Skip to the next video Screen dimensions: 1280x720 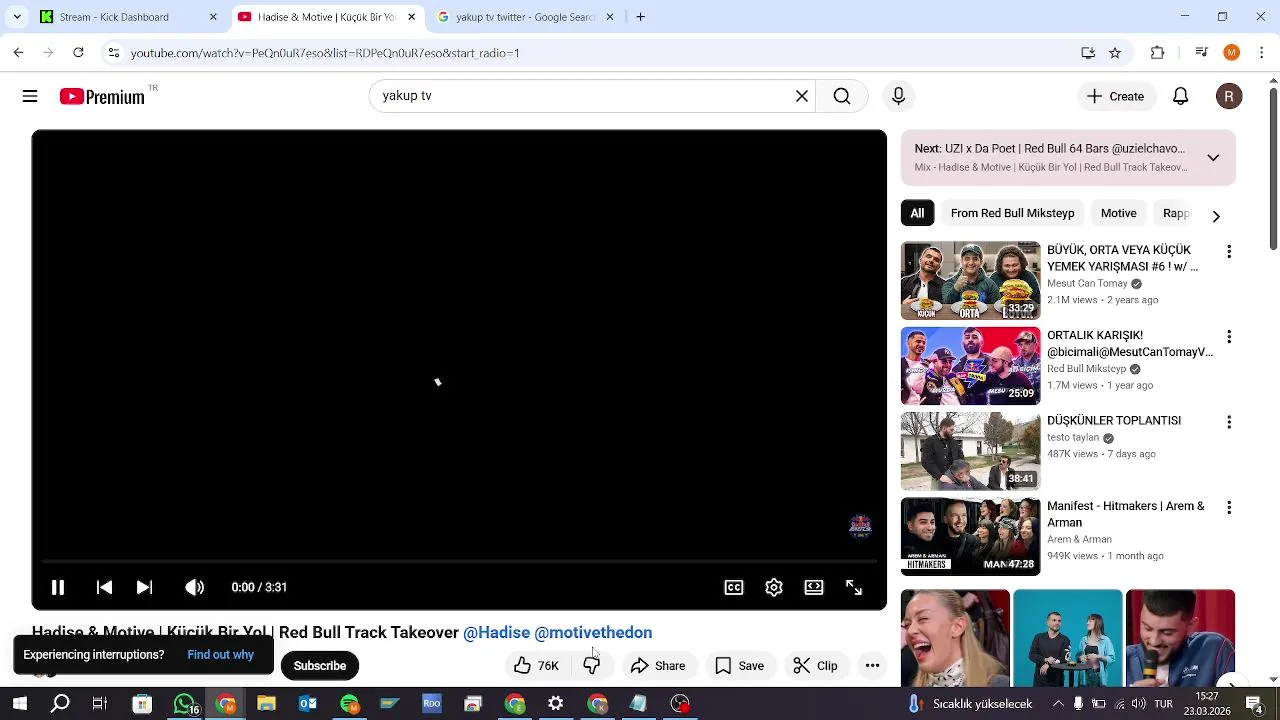click(x=144, y=587)
